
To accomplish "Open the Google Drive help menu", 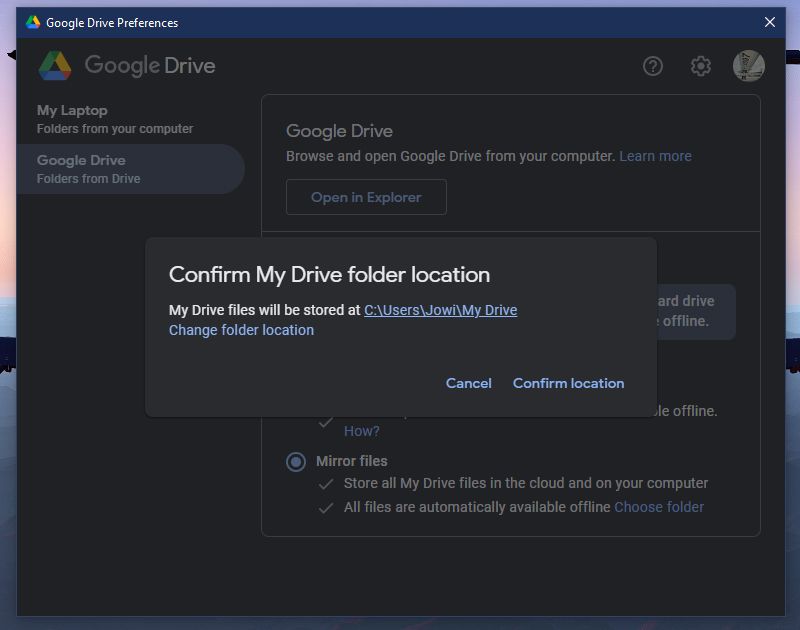I will click(653, 66).
